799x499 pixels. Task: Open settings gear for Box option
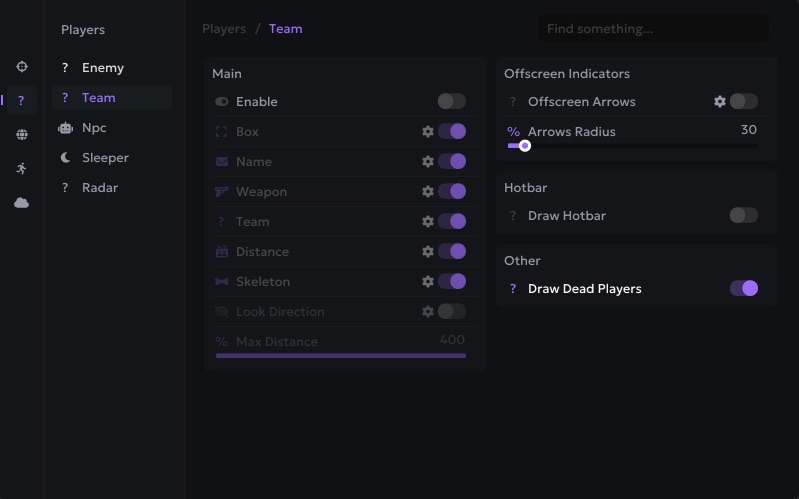pos(428,132)
